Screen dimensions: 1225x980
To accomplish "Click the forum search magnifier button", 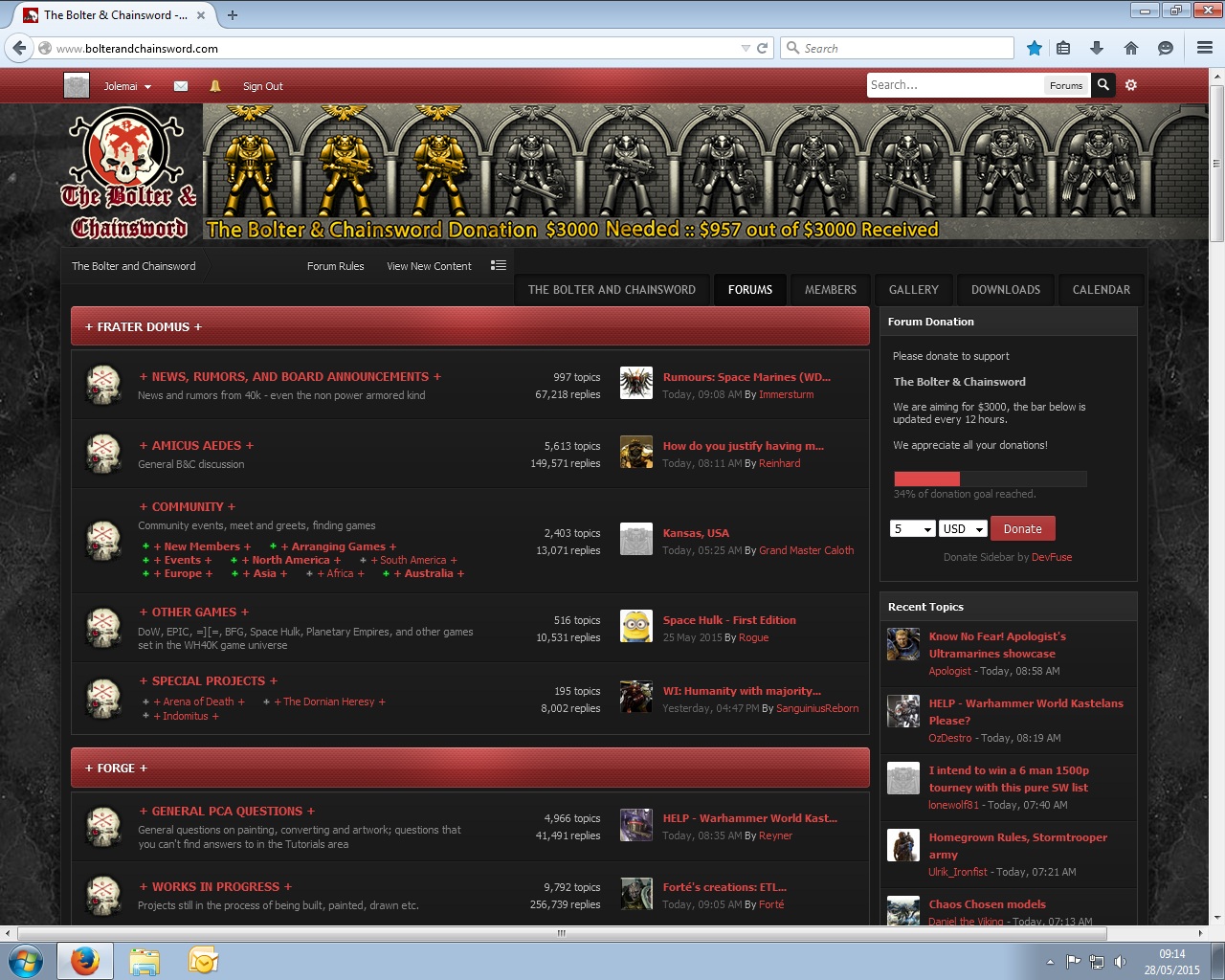I will pyautogui.click(x=1103, y=85).
